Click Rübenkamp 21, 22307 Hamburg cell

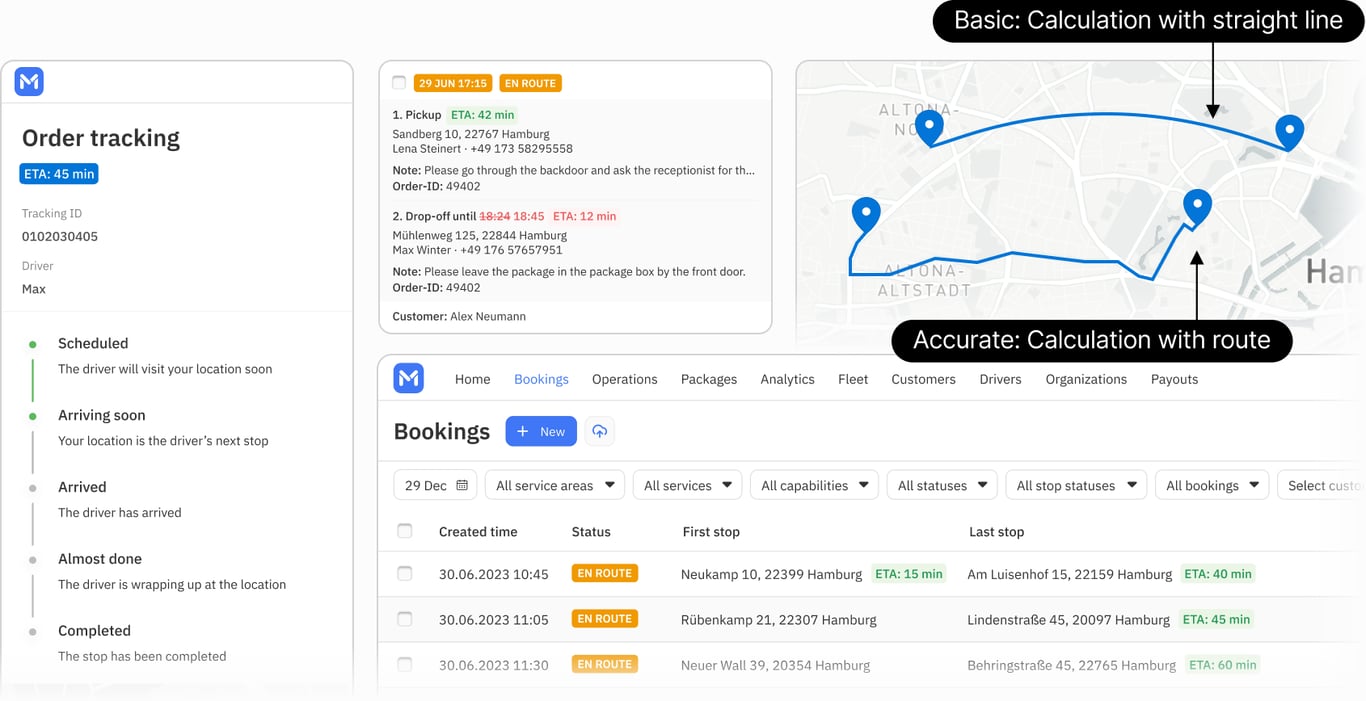778,620
